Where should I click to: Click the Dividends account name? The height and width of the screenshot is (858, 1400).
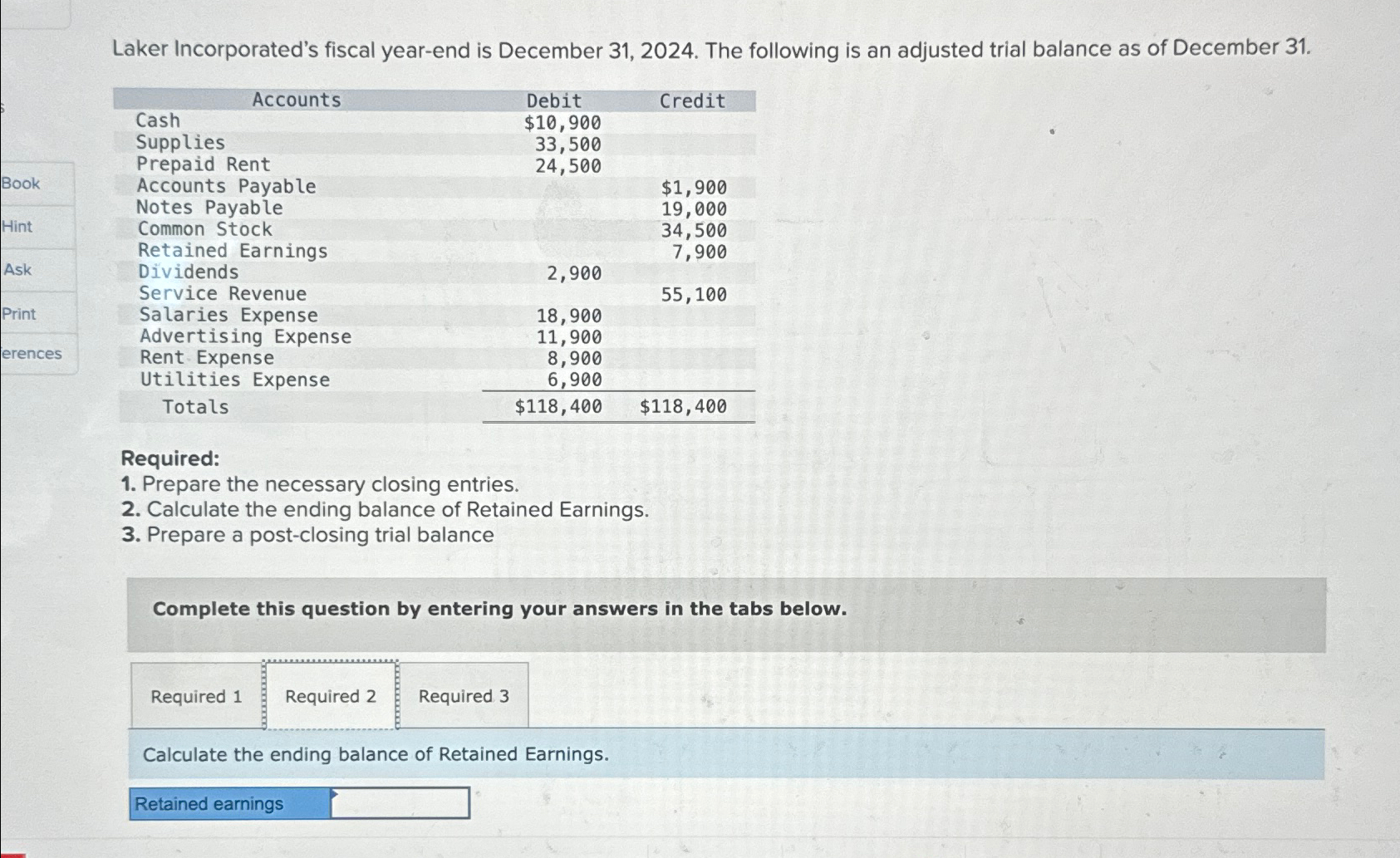coord(189,272)
